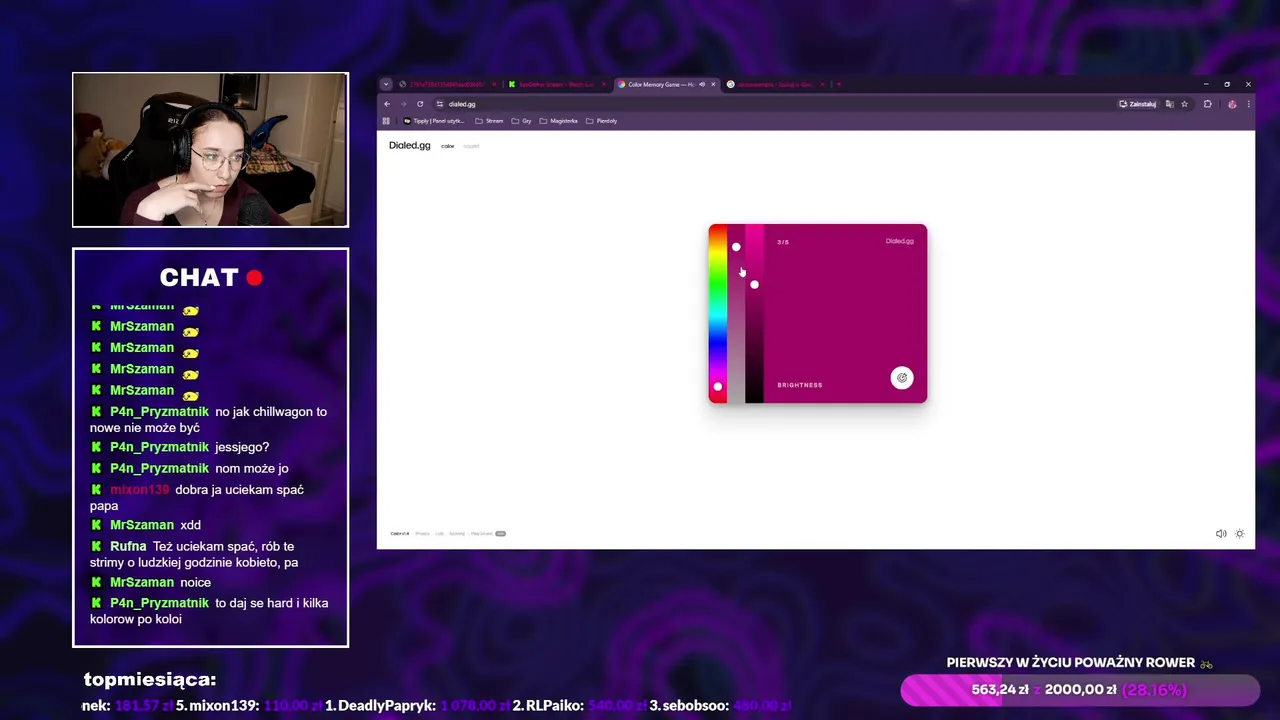1280x720 pixels.
Task: Click the Privacy footer link
Action: click(423, 534)
